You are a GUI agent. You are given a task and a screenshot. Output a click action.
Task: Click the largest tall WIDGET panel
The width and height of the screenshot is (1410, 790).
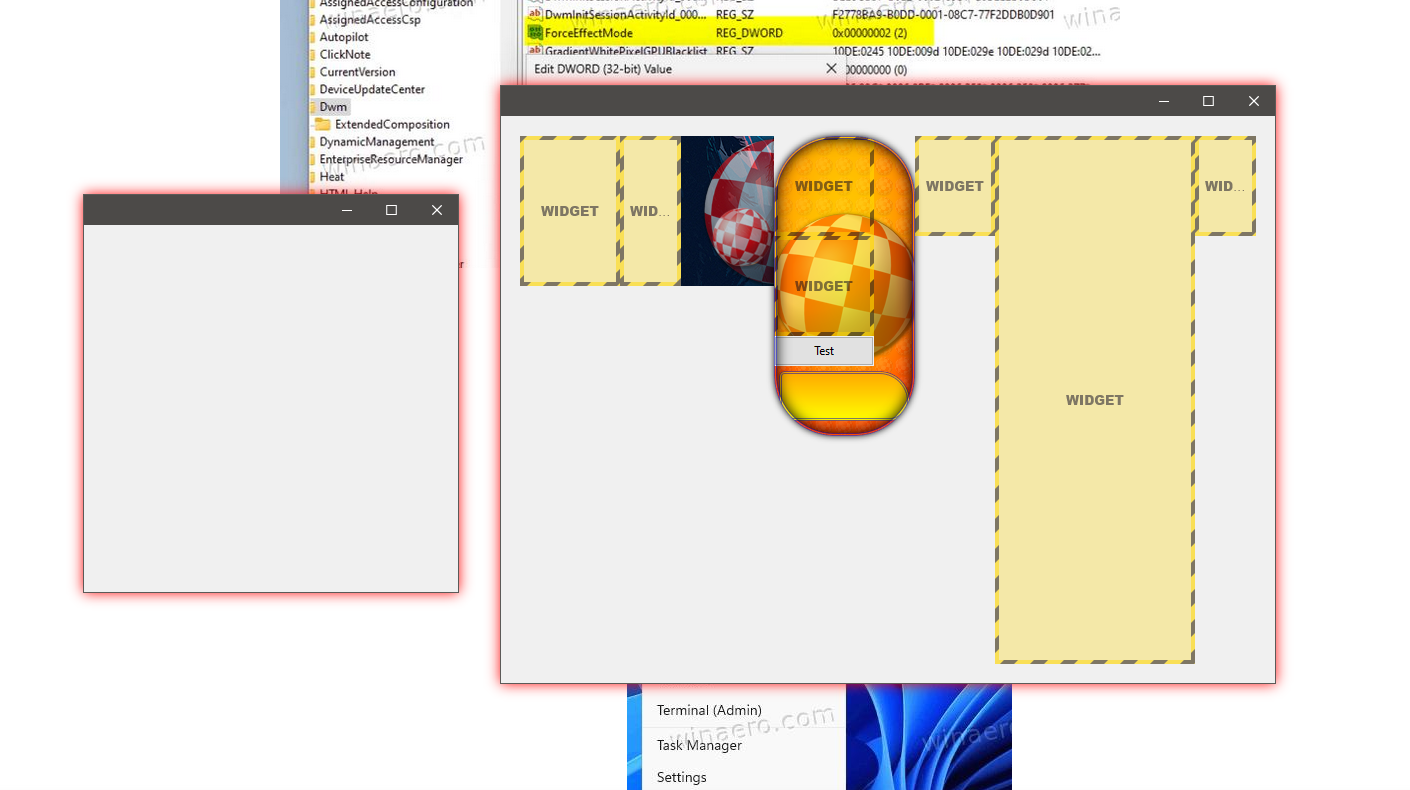click(x=1095, y=400)
